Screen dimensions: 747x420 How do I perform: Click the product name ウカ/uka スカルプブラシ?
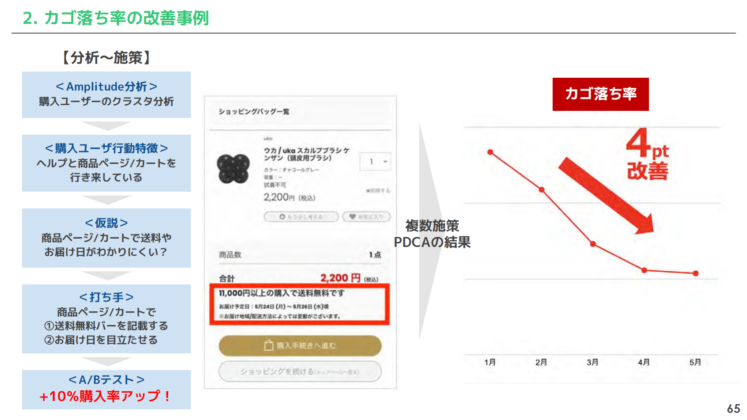(306, 154)
